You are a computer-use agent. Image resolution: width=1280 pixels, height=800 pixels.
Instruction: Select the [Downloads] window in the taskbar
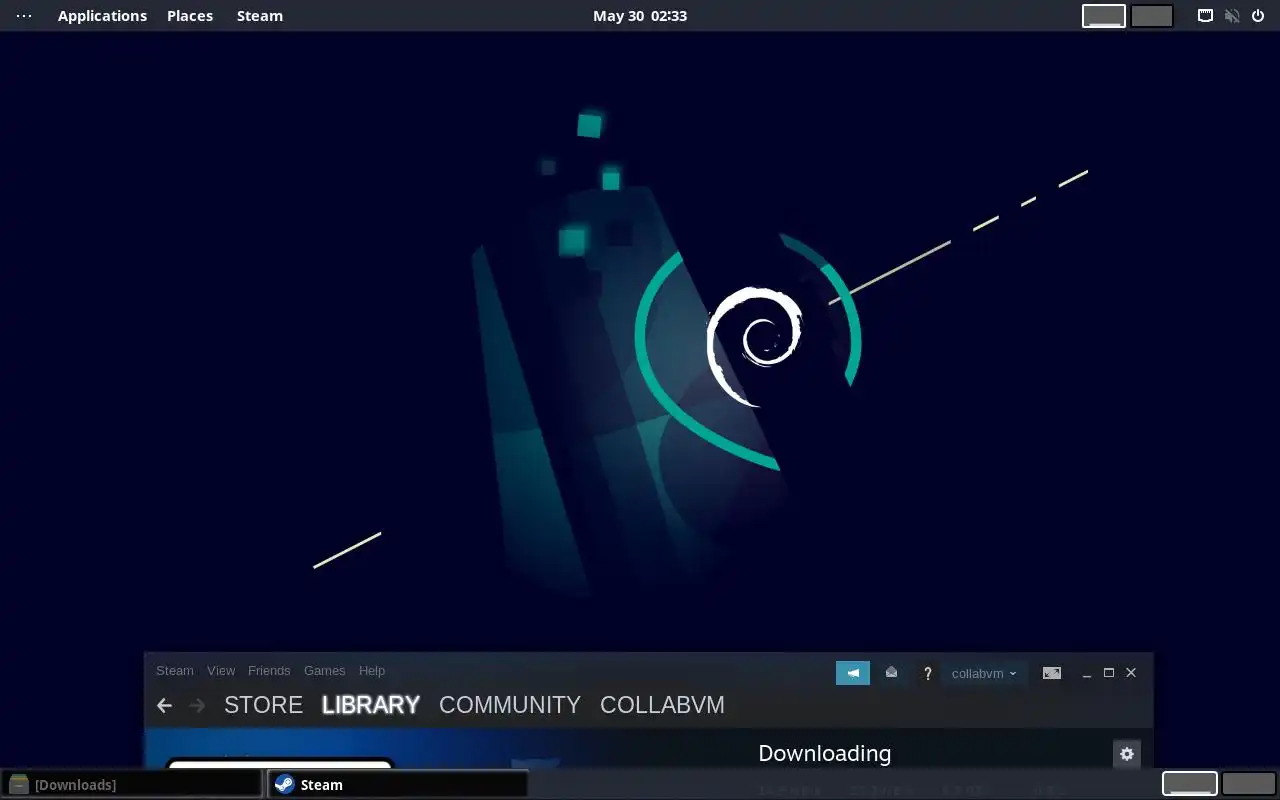point(132,784)
